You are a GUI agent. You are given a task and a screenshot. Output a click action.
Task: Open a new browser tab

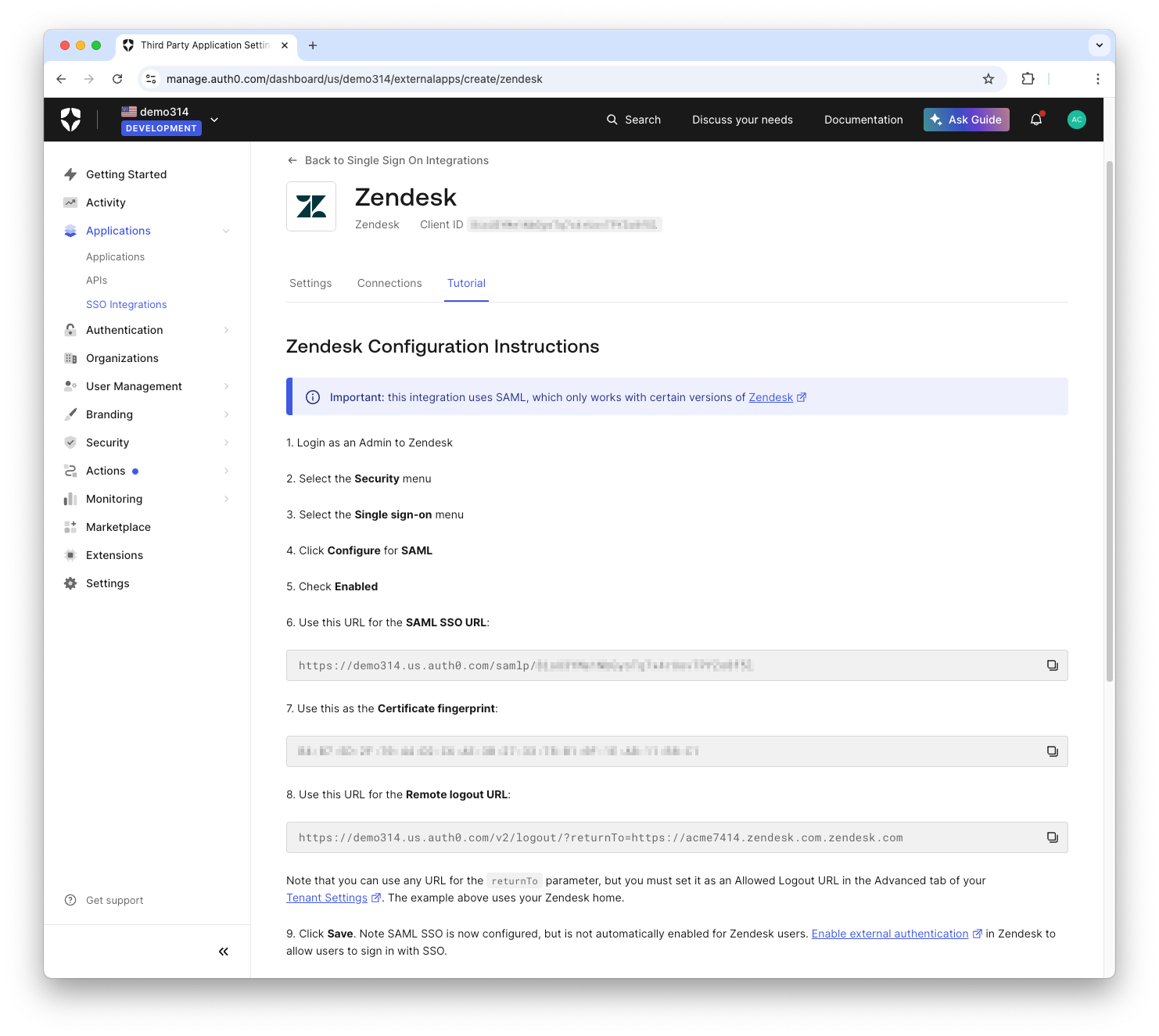[x=313, y=45]
